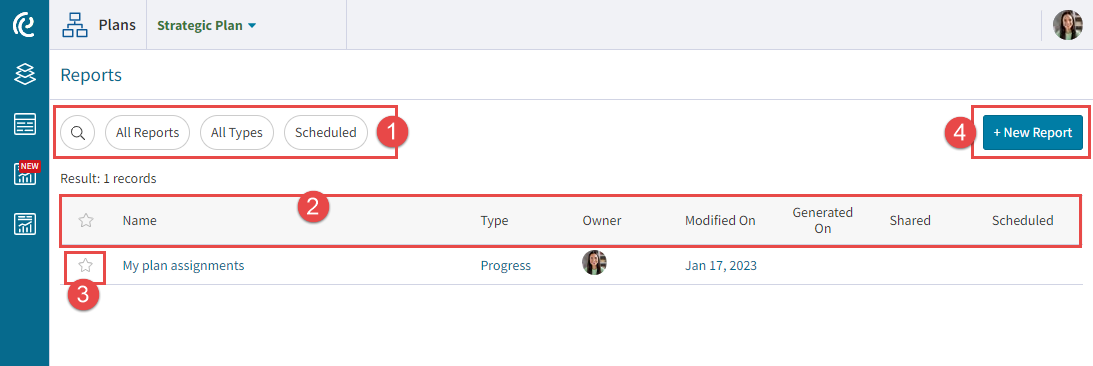Screen dimensions: 1093x366
Task: Click the Plans hierarchy icon
Action: (75, 25)
